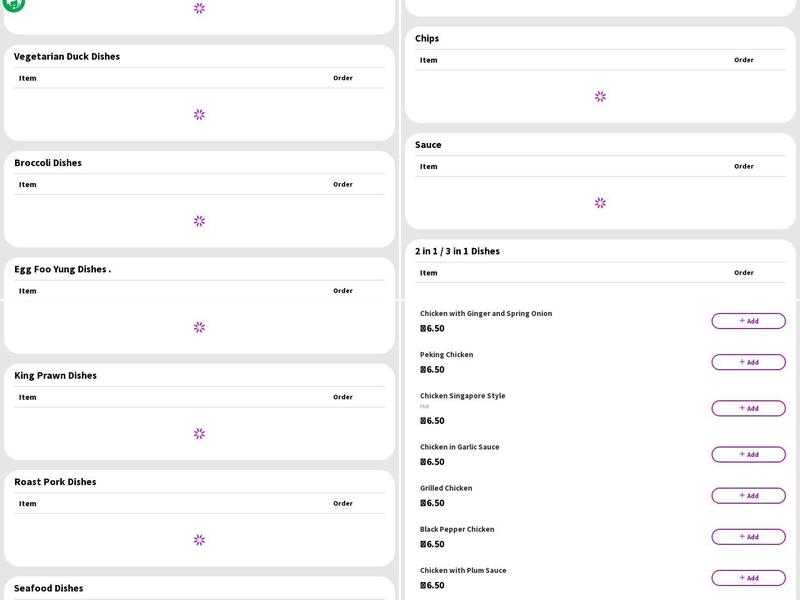
Task: Add Peking Chicken to the order
Action: coord(748,362)
